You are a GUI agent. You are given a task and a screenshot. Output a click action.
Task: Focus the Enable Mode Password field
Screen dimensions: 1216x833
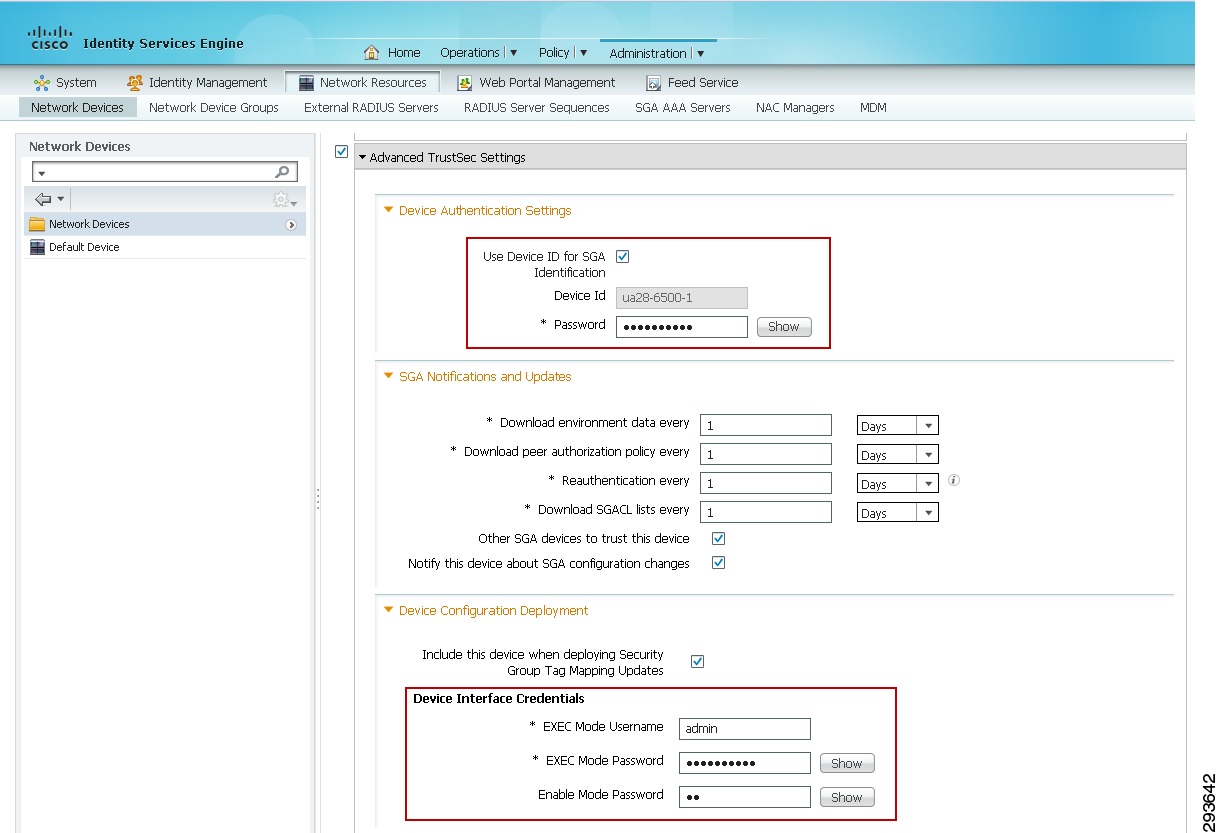[745, 797]
